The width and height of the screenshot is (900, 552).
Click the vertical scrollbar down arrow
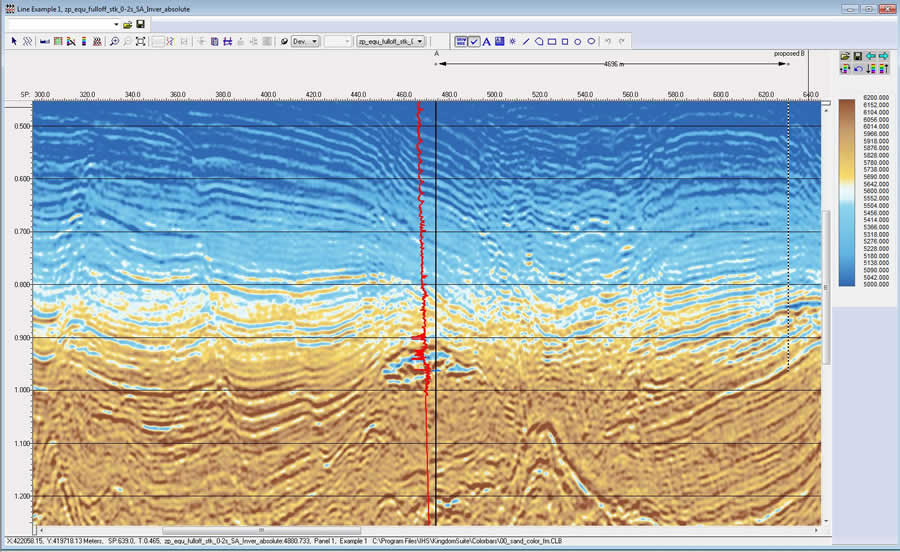tap(827, 521)
